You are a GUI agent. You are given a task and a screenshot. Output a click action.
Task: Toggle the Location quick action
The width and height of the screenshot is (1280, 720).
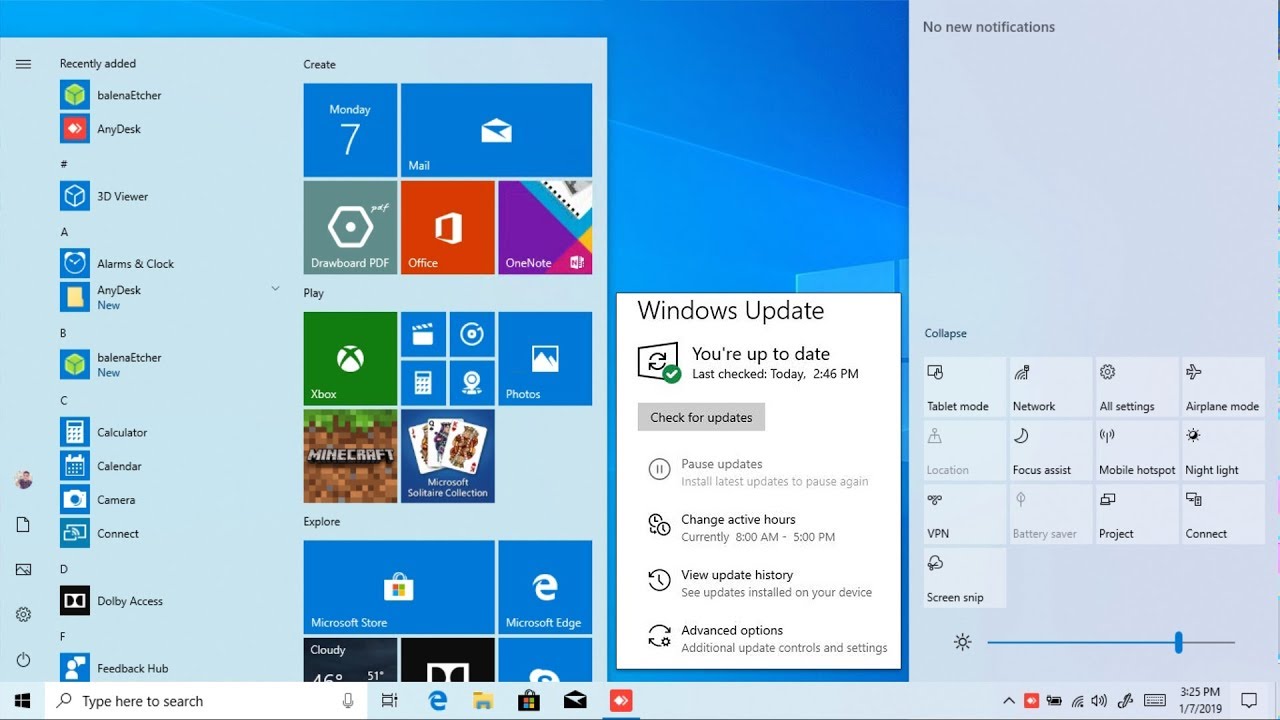[x=965, y=451]
